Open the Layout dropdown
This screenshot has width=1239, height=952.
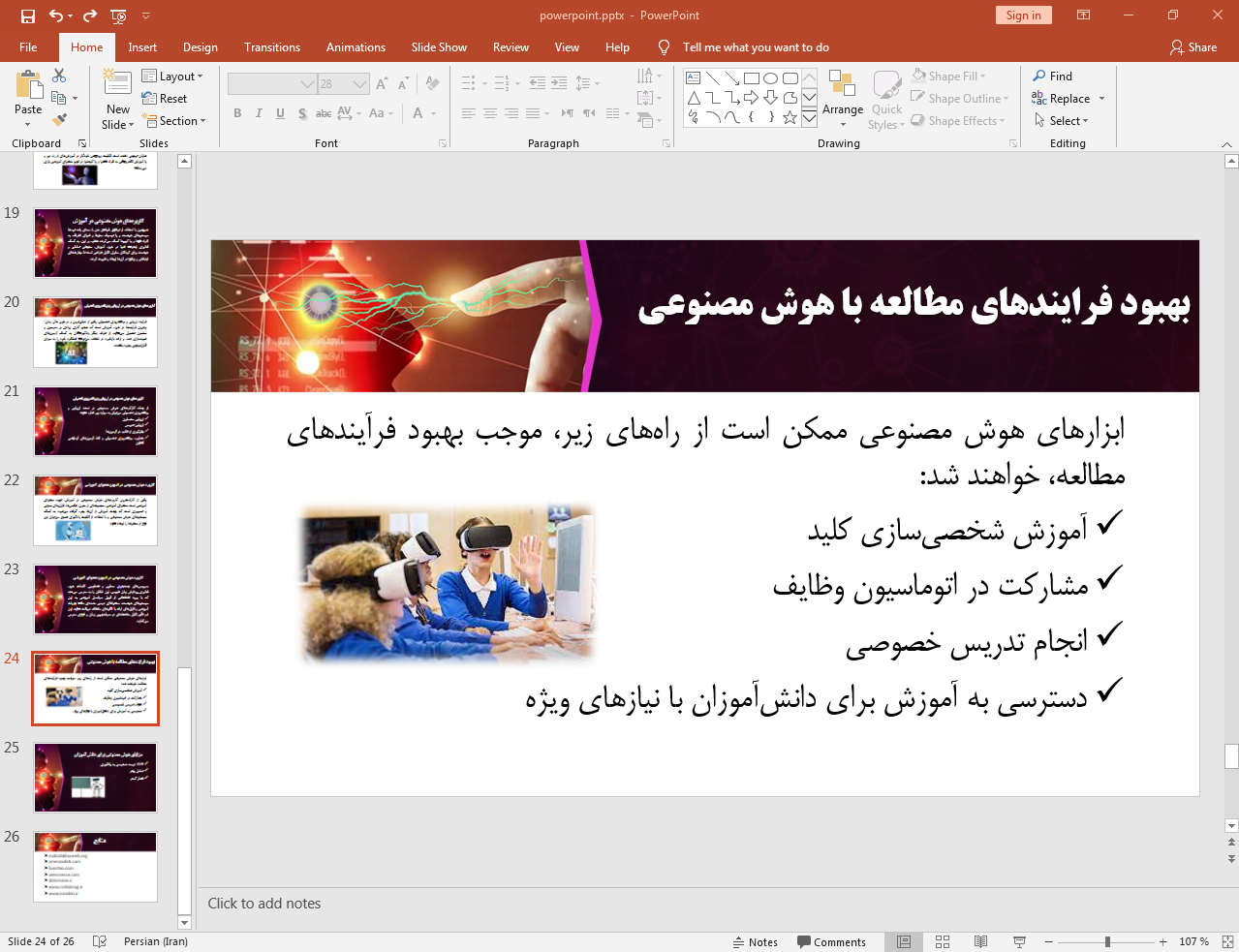click(172, 76)
